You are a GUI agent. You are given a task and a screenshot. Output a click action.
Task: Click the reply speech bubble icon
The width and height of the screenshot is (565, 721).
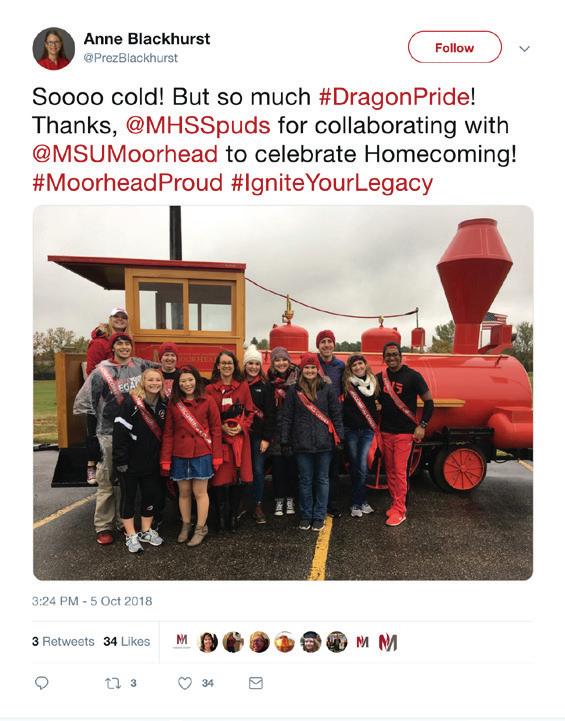click(42, 683)
